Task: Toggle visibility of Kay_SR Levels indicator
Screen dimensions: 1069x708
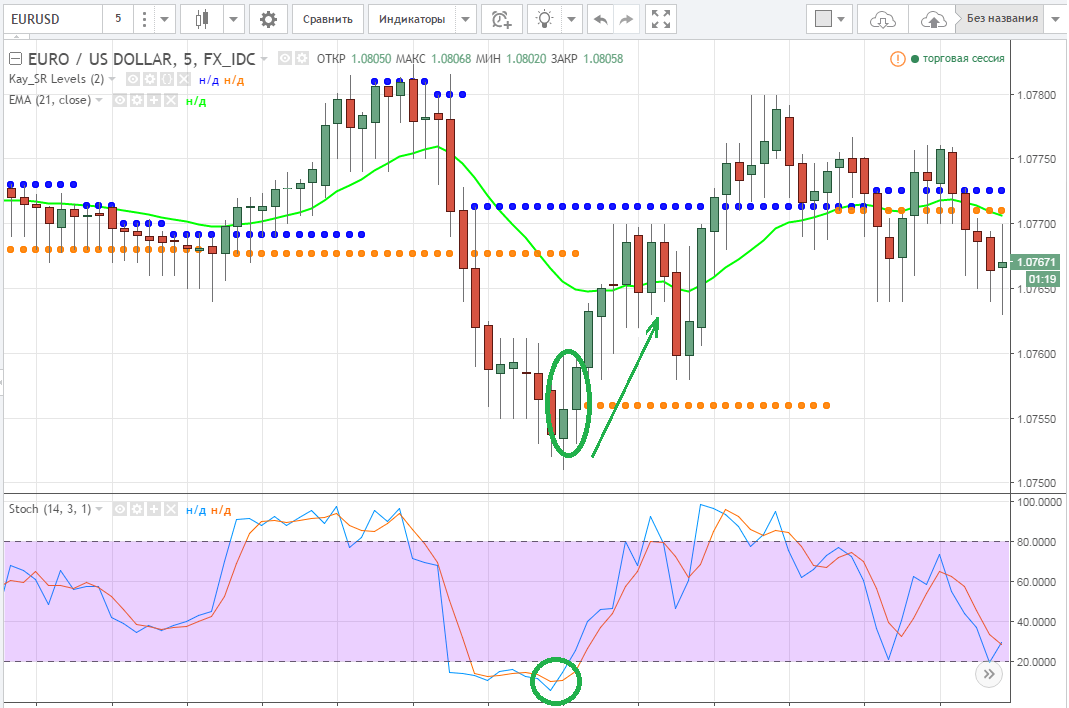Action: (x=133, y=79)
